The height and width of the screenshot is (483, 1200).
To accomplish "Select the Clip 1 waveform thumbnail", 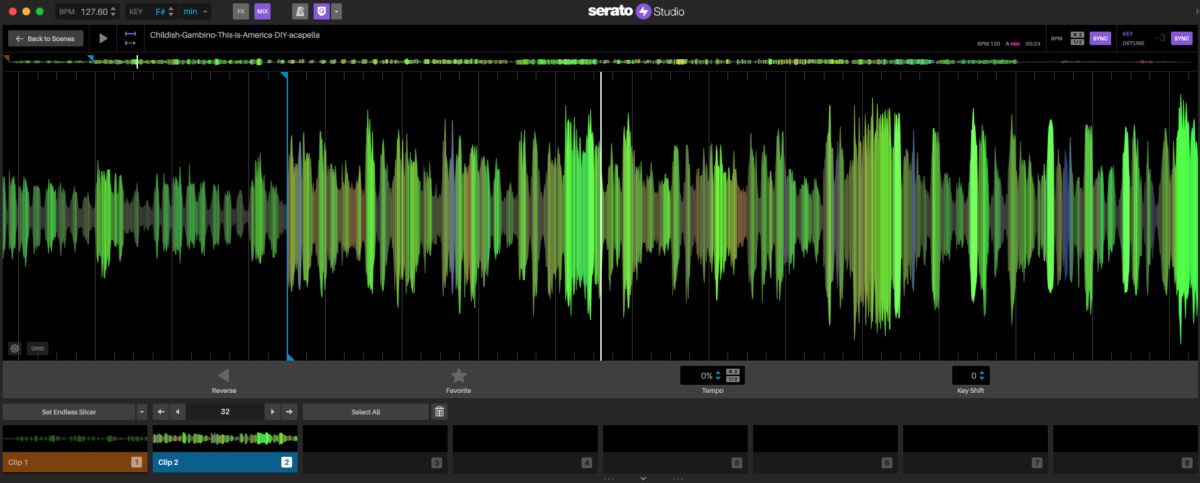I will pos(75,438).
